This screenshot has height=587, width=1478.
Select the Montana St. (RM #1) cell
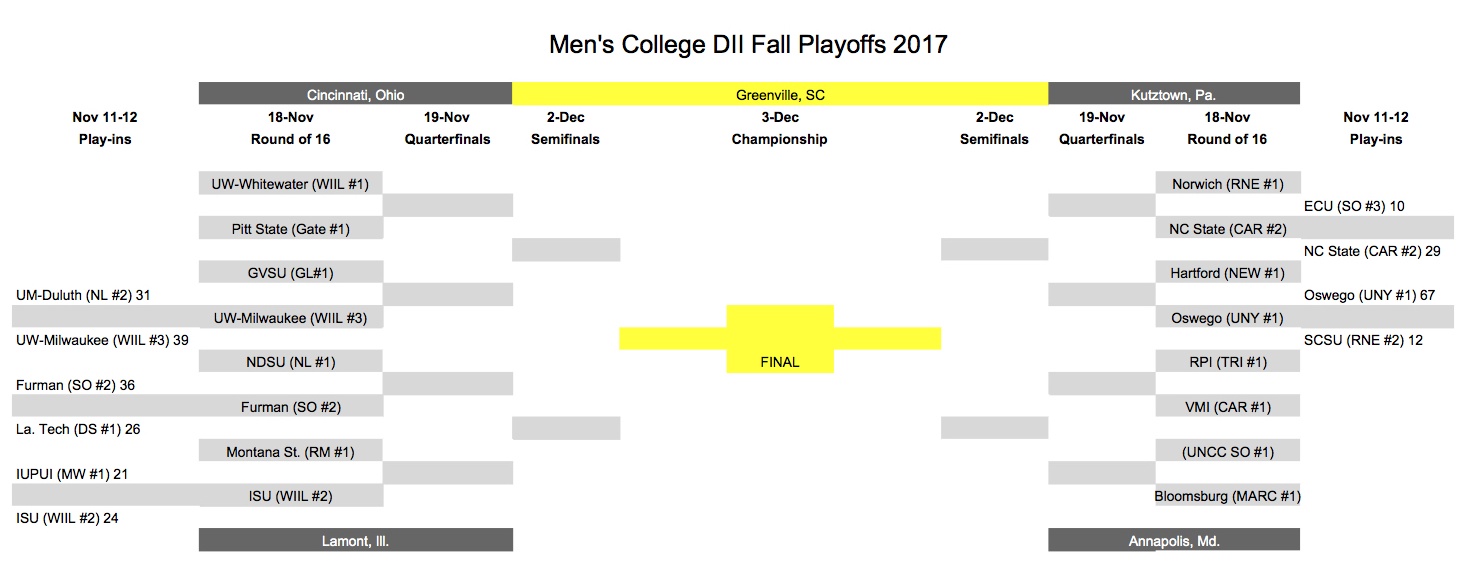pyautogui.click(x=291, y=452)
